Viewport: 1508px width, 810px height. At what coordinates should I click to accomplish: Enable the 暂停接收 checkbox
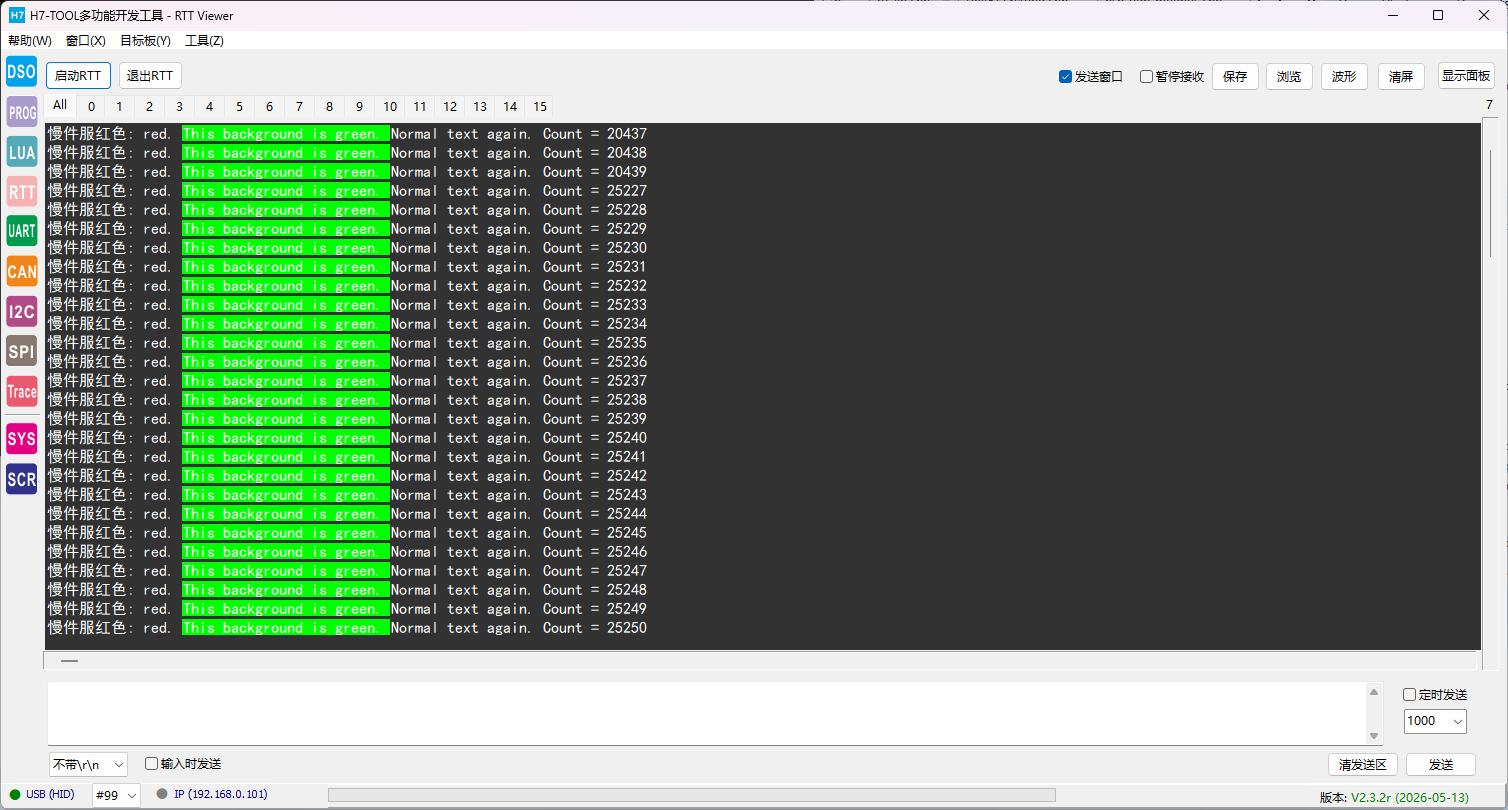pyautogui.click(x=1146, y=77)
